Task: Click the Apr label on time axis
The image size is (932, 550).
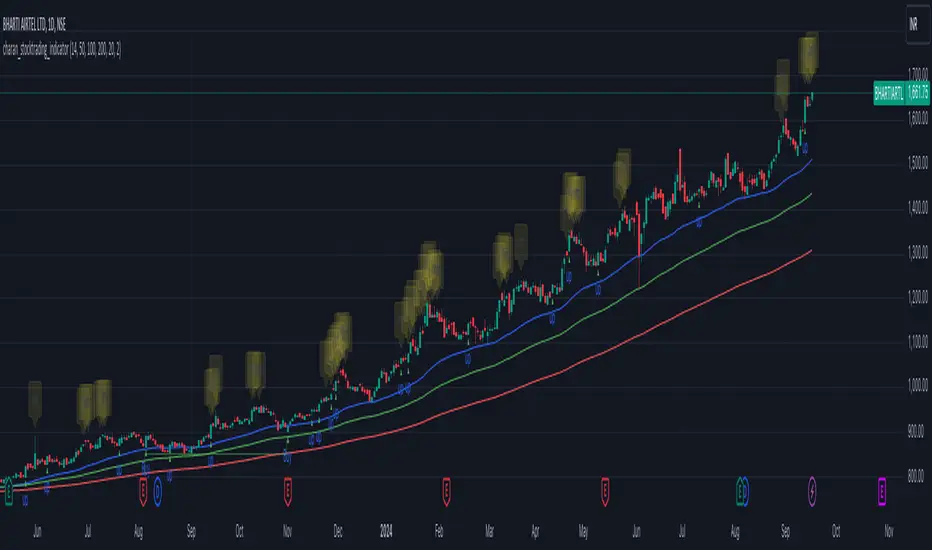Action: [x=535, y=532]
